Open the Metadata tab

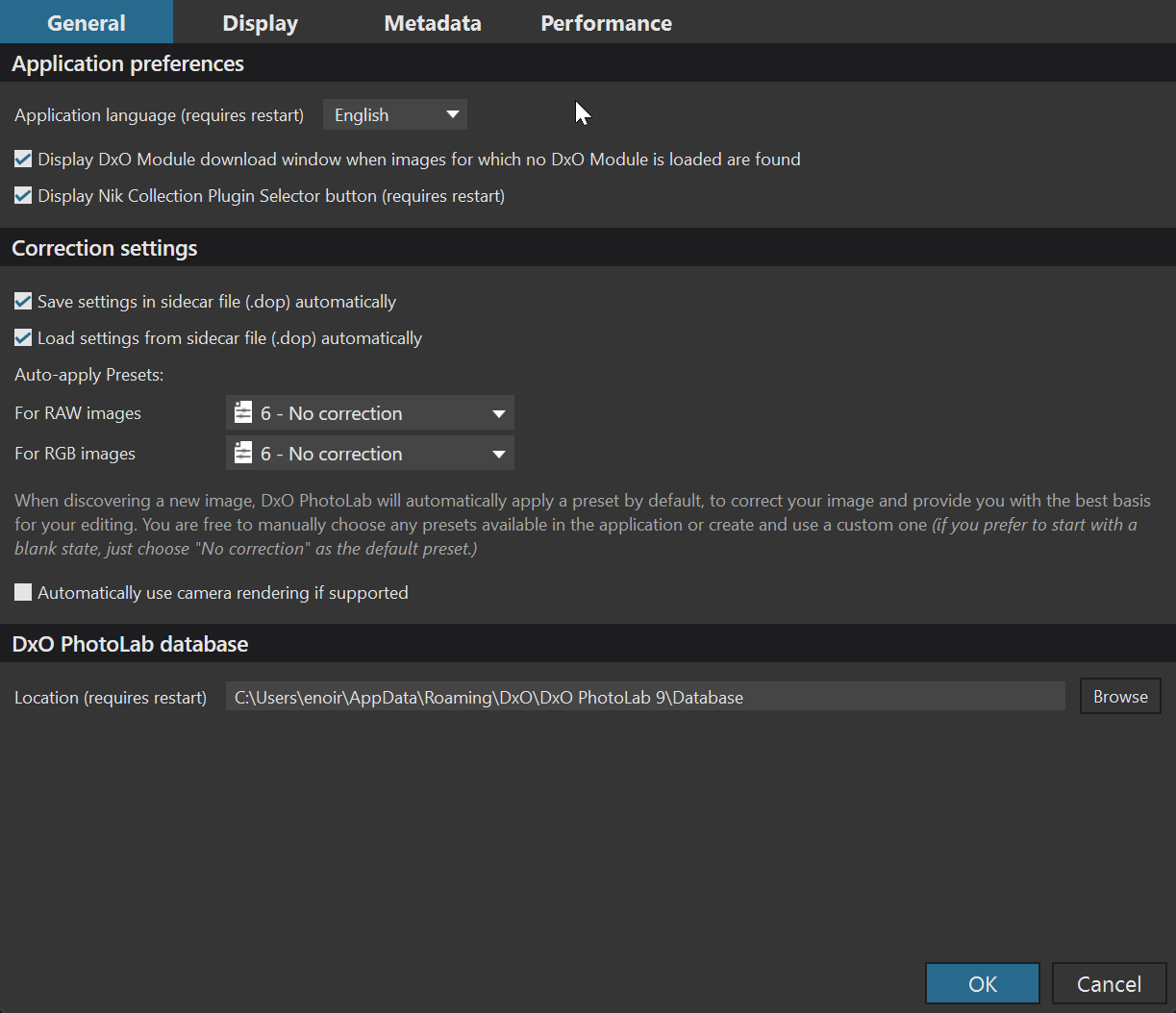pos(433,23)
